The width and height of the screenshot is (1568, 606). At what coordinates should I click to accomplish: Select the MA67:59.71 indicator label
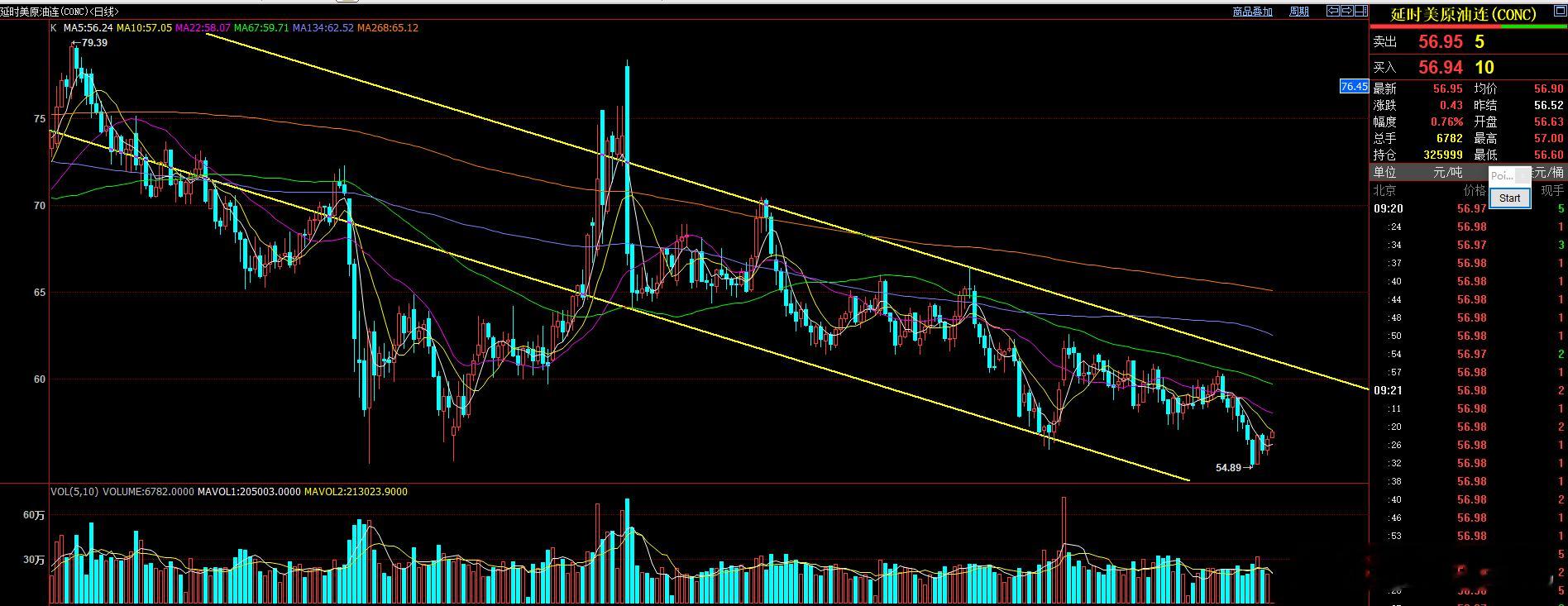pyautogui.click(x=261, y=27)
